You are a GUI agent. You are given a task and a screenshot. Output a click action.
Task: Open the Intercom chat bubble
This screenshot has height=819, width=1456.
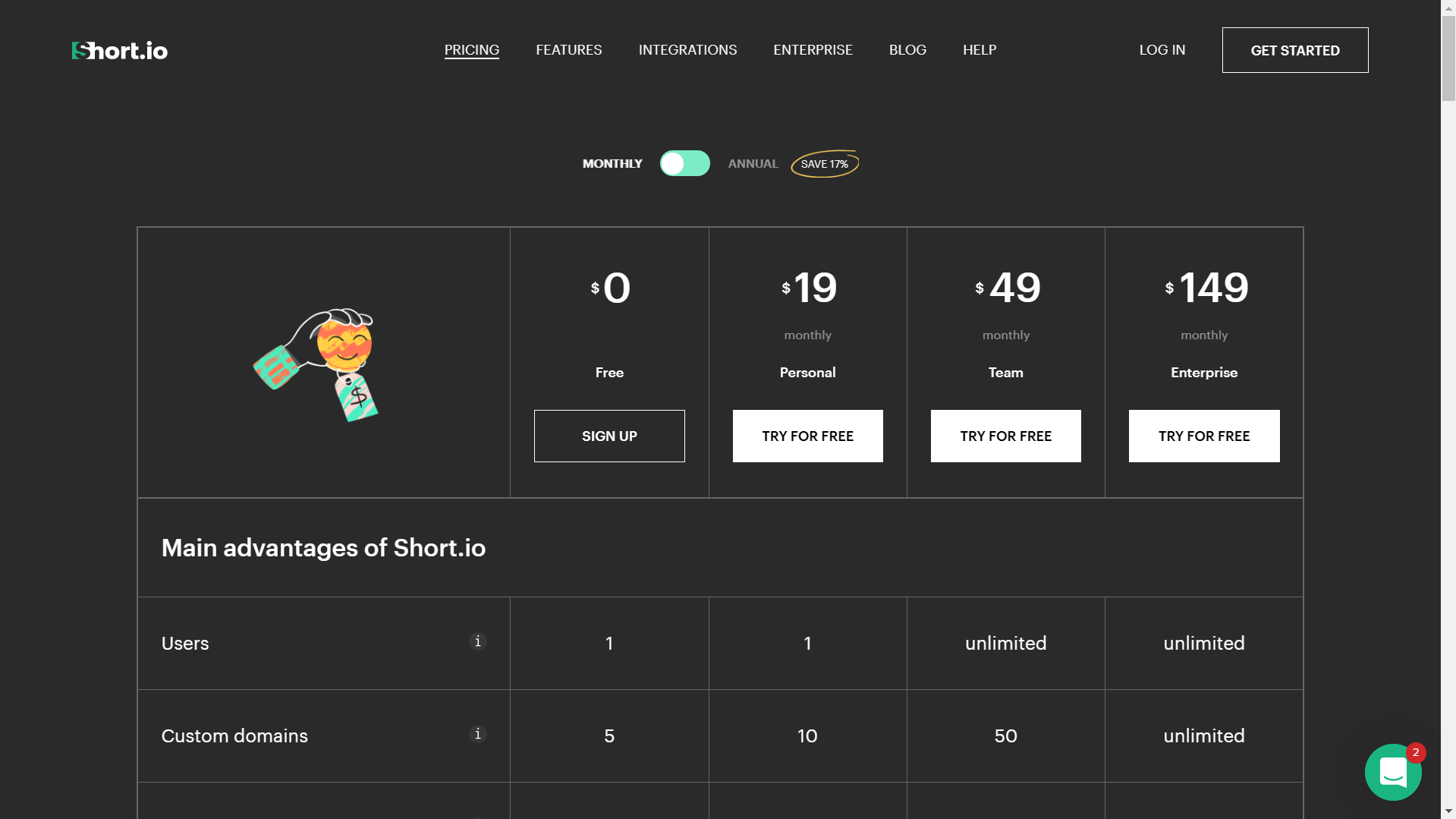click(1393, 772)
